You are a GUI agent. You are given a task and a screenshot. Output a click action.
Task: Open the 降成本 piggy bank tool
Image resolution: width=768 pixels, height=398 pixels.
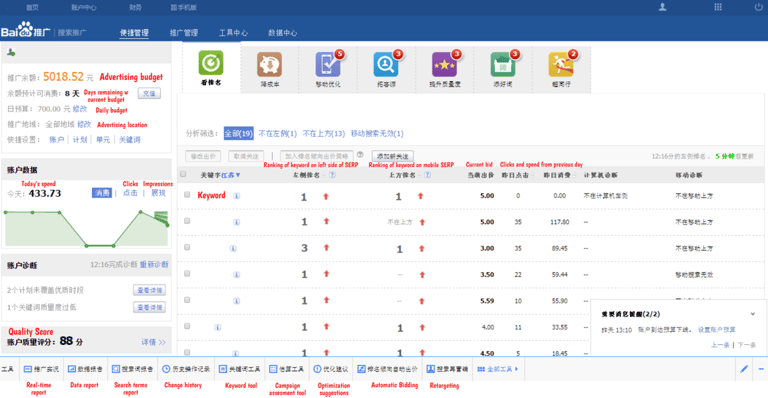[269, 65]
